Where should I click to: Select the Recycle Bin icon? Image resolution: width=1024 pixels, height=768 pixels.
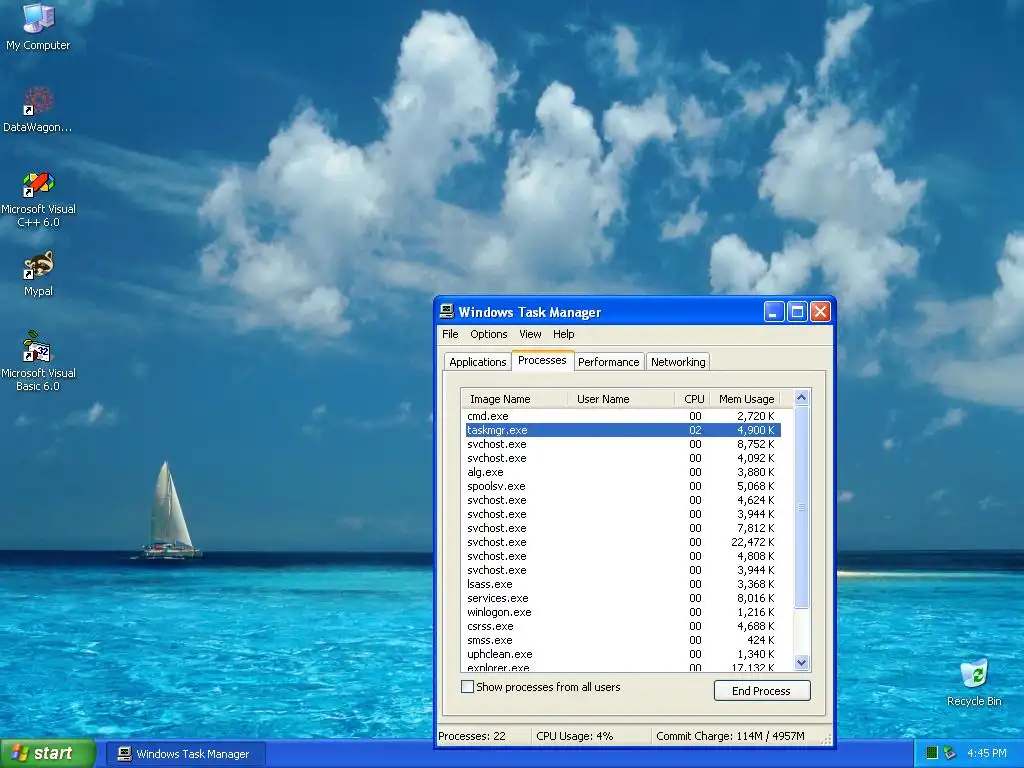click(x=974, y=682)
